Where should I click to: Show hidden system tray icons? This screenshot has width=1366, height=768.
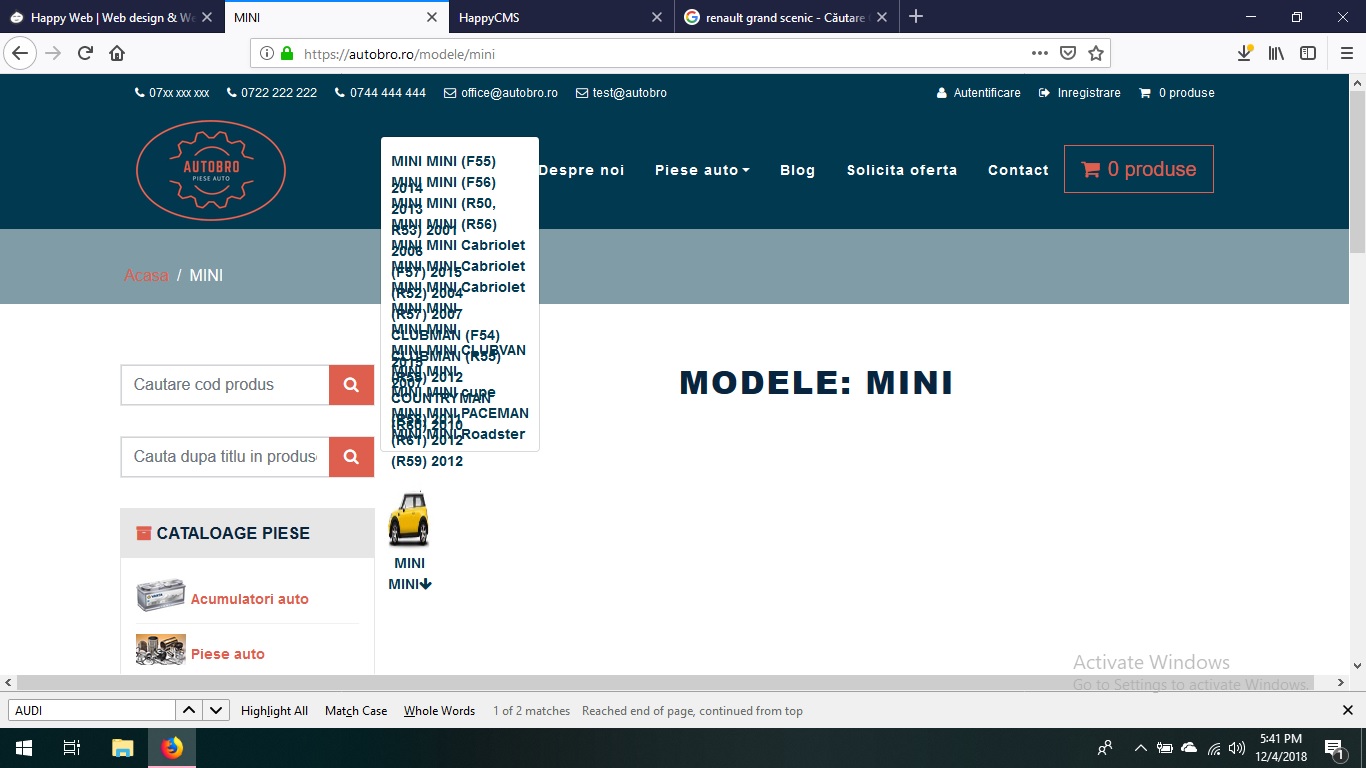click(1140, 748)
